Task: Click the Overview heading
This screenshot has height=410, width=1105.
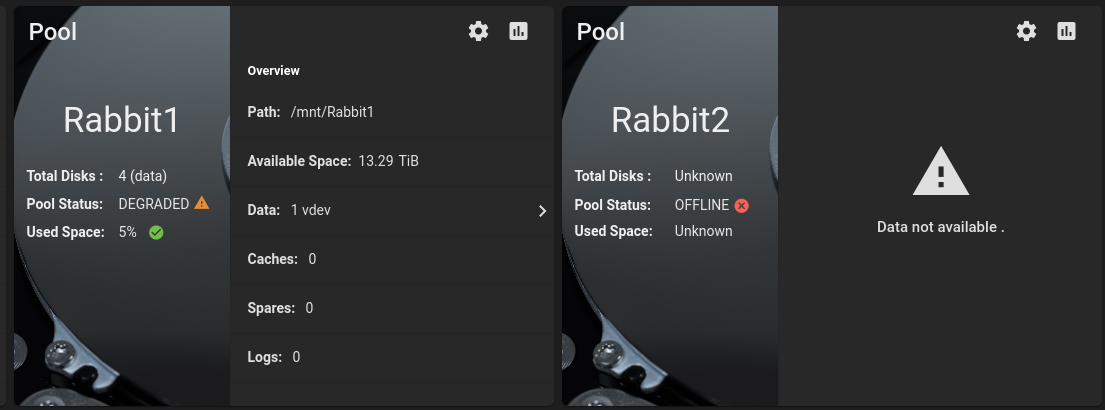Action: 273,70
